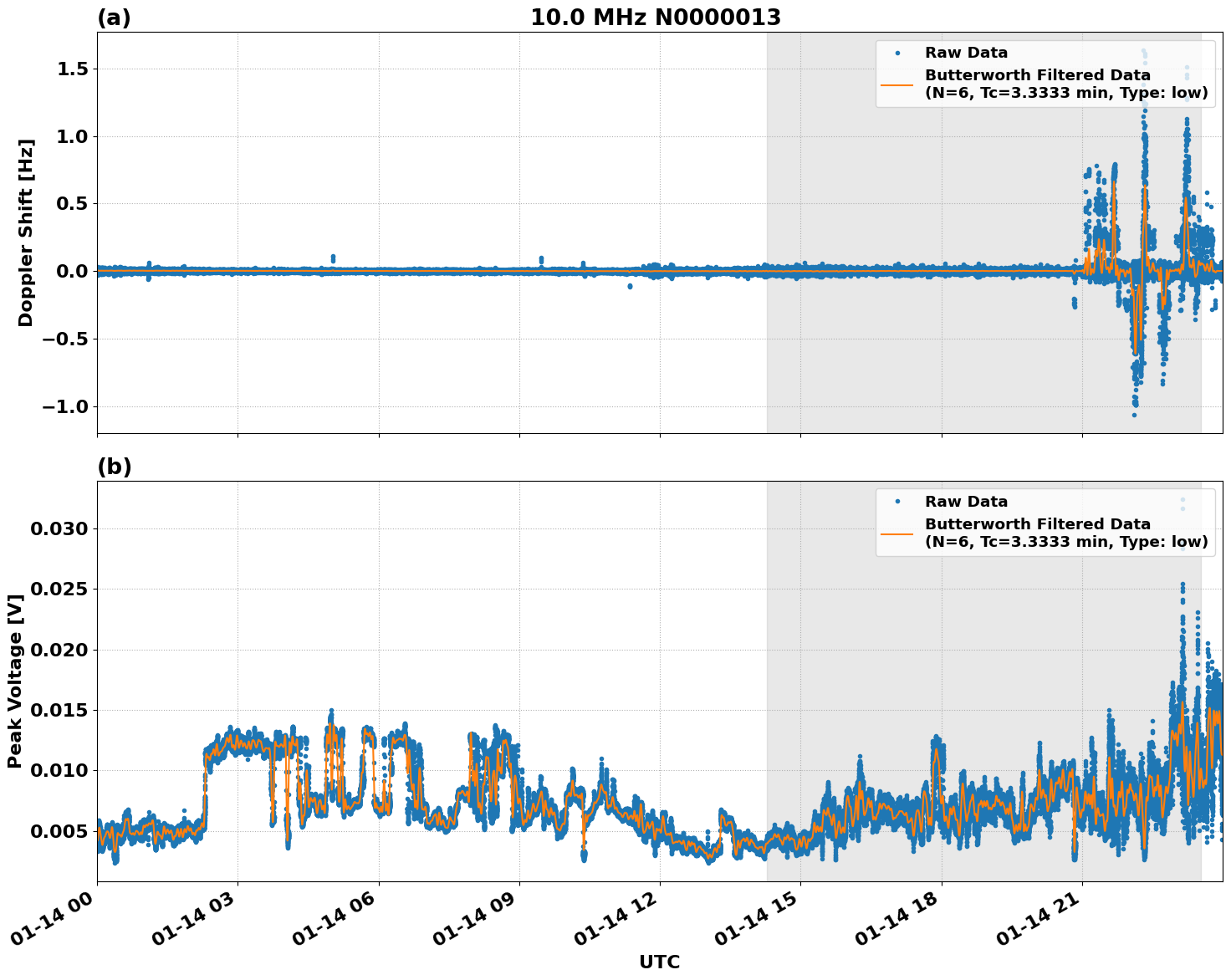The width and height of the screenshot is (1231, 980).
Task: Click the Raw Data legend marker in panel (a)
Action: [897, 51]
